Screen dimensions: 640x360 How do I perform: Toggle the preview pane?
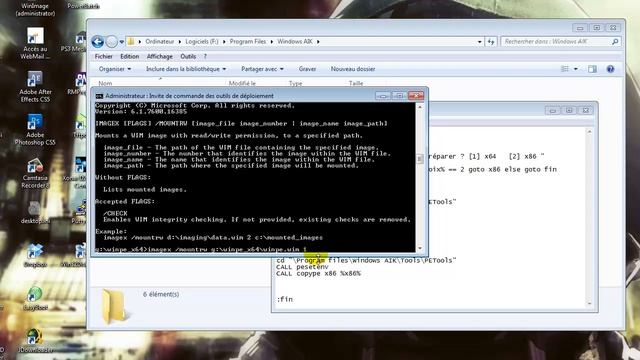tap(592, 69)
